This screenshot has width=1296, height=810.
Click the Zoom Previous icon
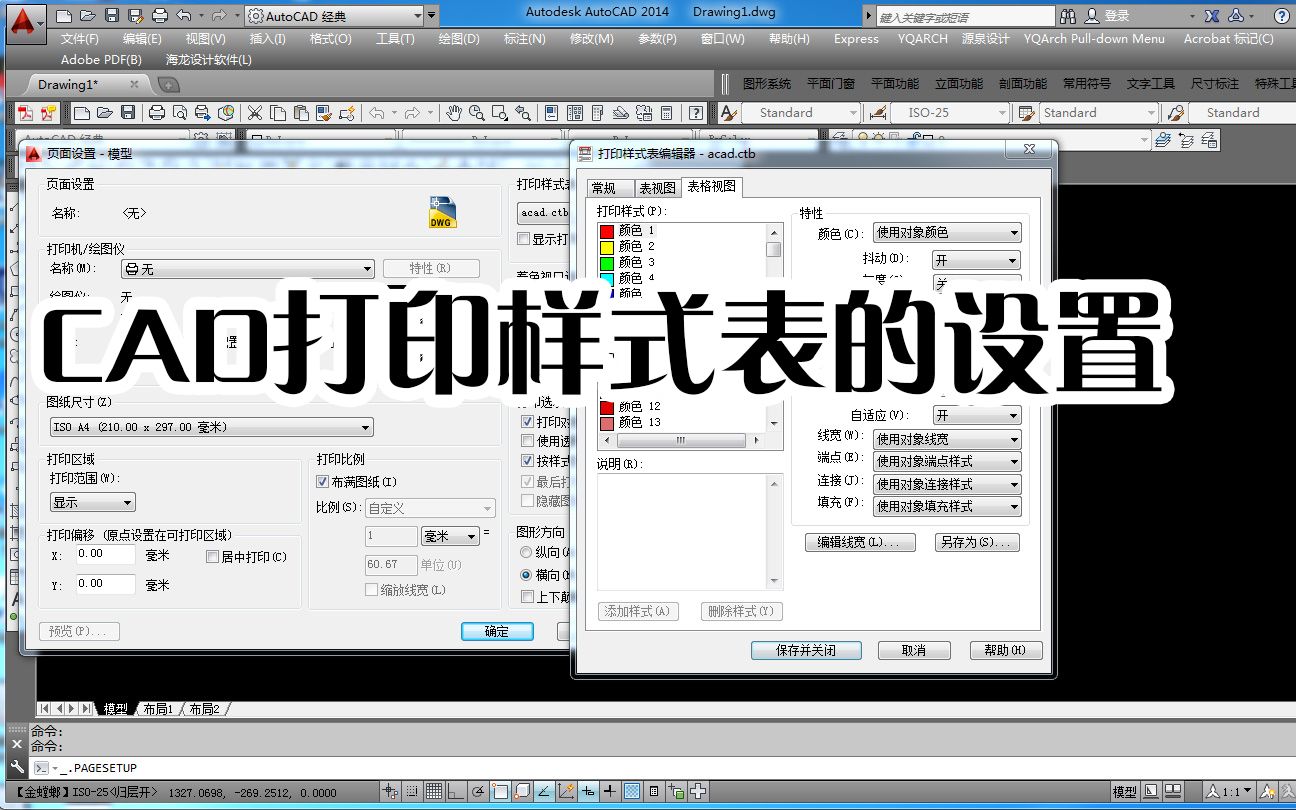(x=523, y=113)
